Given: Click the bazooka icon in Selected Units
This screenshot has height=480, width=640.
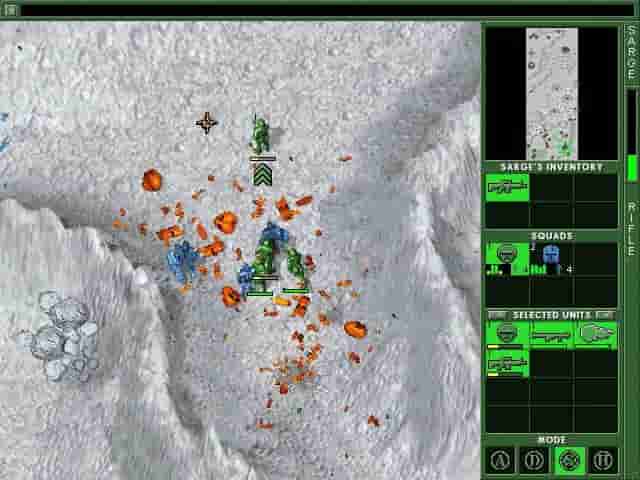Looking at the screenshot, I should pos(551,335).
